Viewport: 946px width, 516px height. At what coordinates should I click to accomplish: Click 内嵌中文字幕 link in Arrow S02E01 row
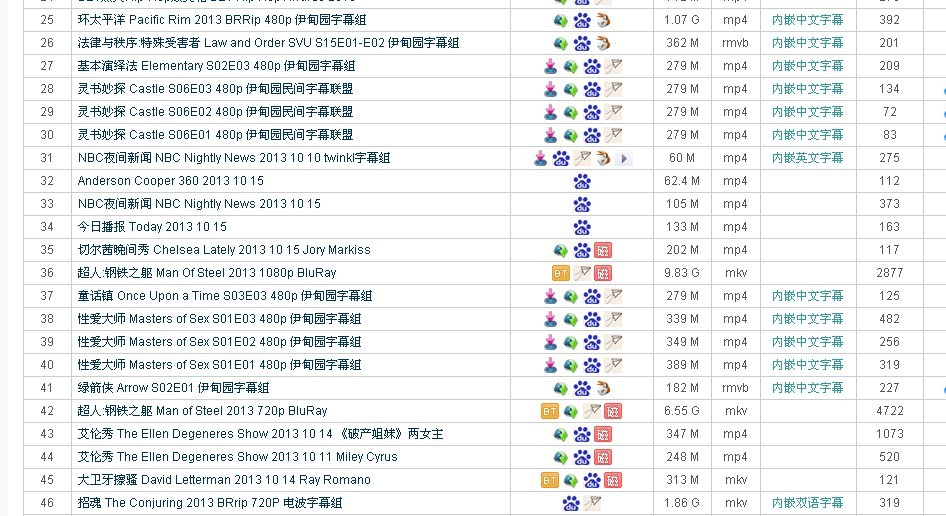click(807, 388)
